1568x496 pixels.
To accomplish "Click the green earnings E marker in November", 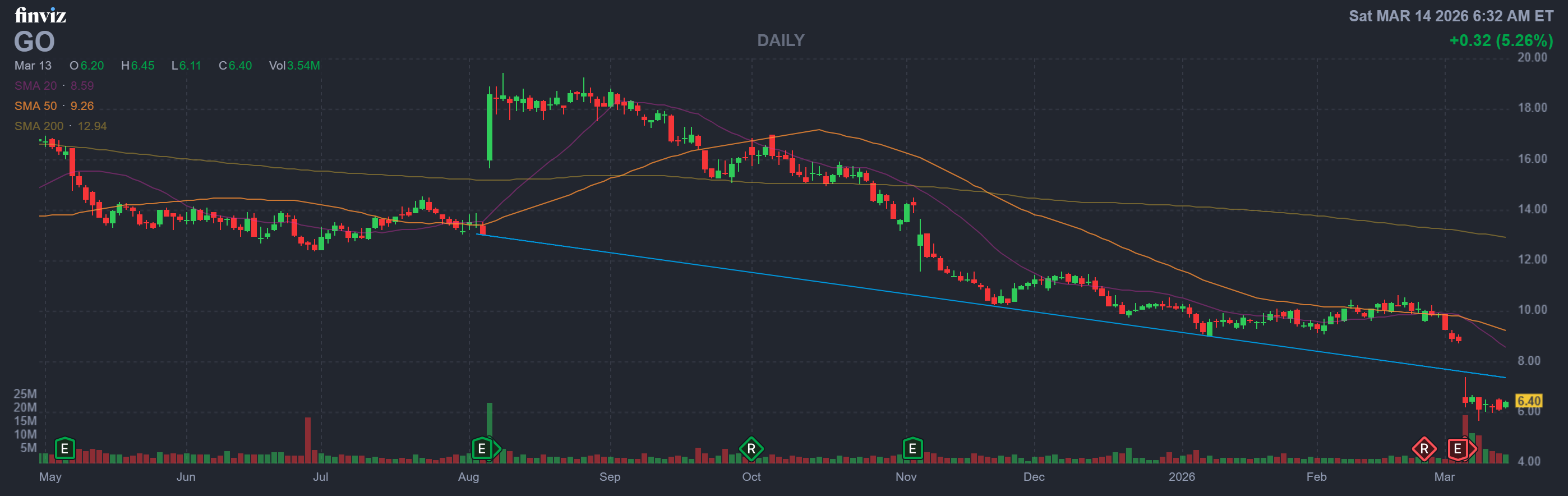I will [x=912, y=449].
